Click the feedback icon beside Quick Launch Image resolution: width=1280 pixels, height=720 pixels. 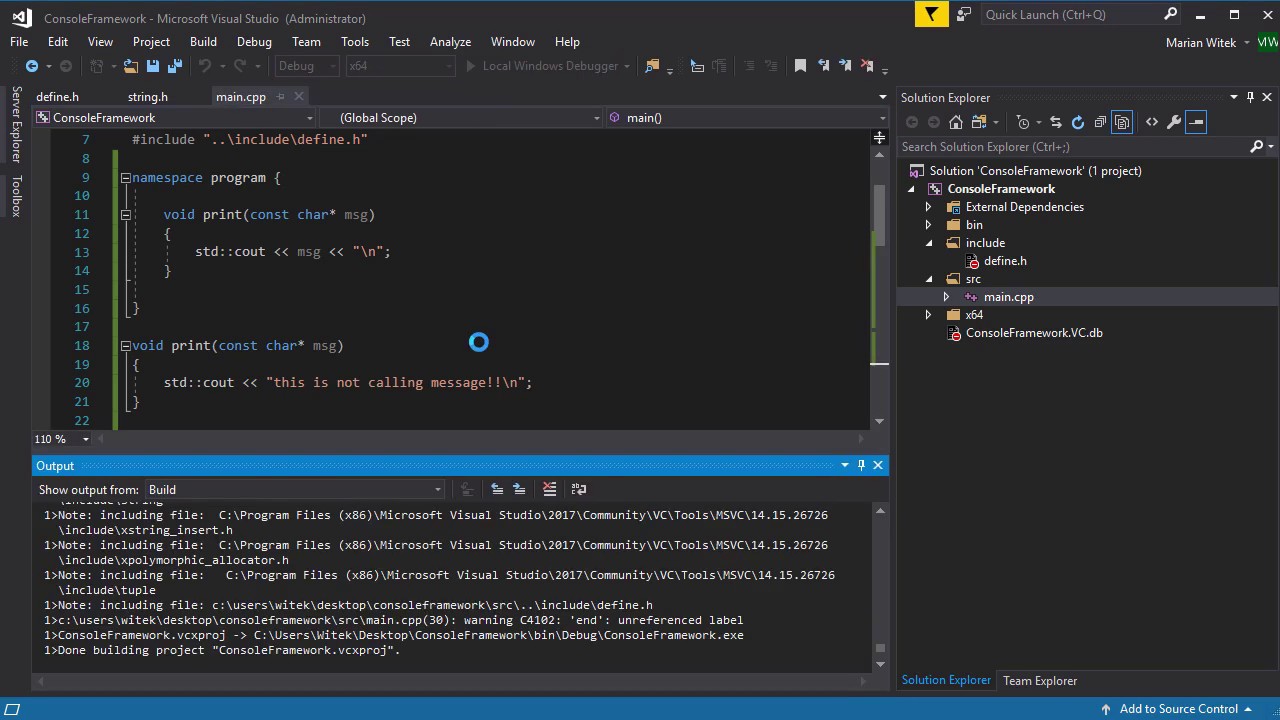tap(963, 14)
